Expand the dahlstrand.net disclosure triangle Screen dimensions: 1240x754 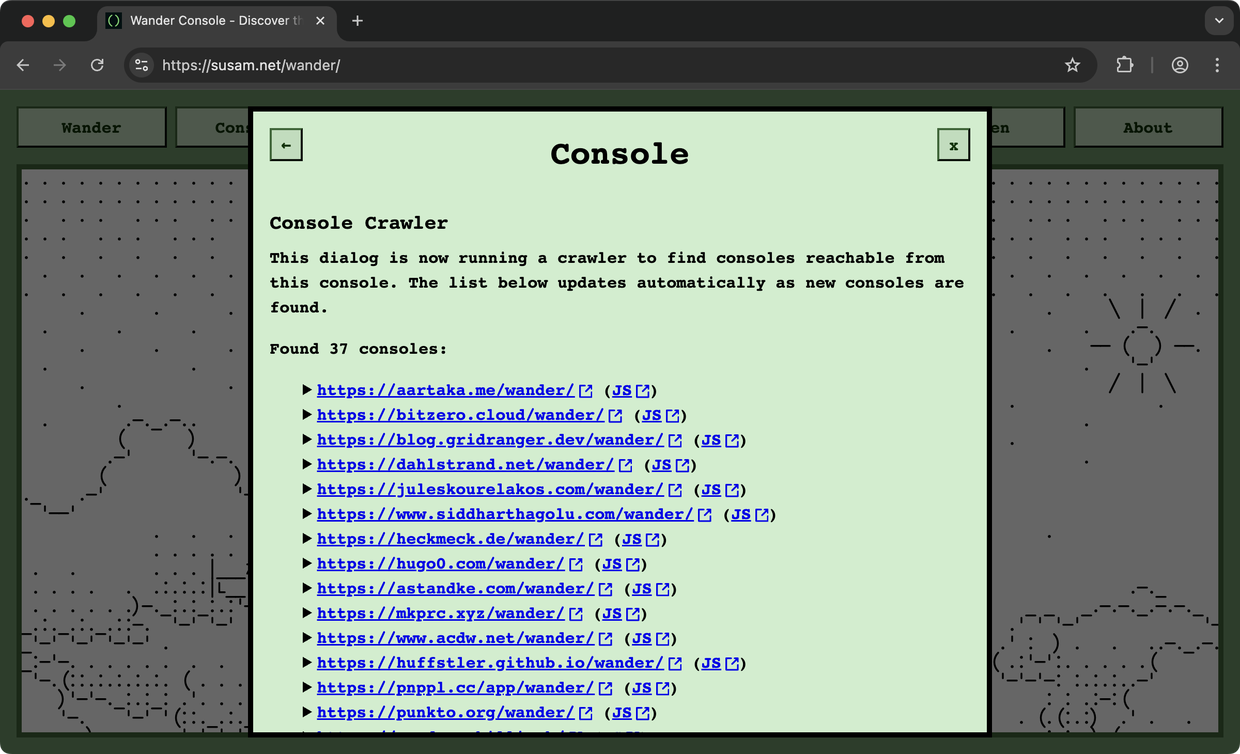coord(307,465)
